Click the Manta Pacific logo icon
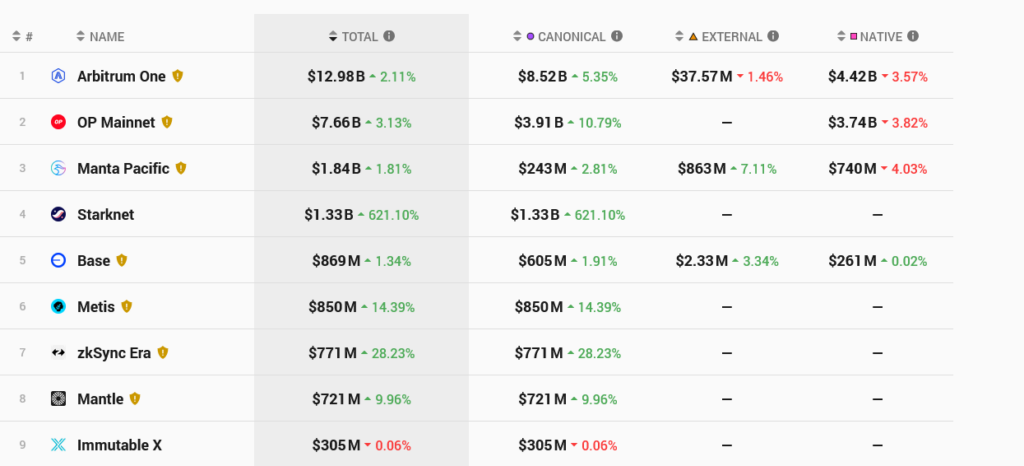 [x=59, y=168]
